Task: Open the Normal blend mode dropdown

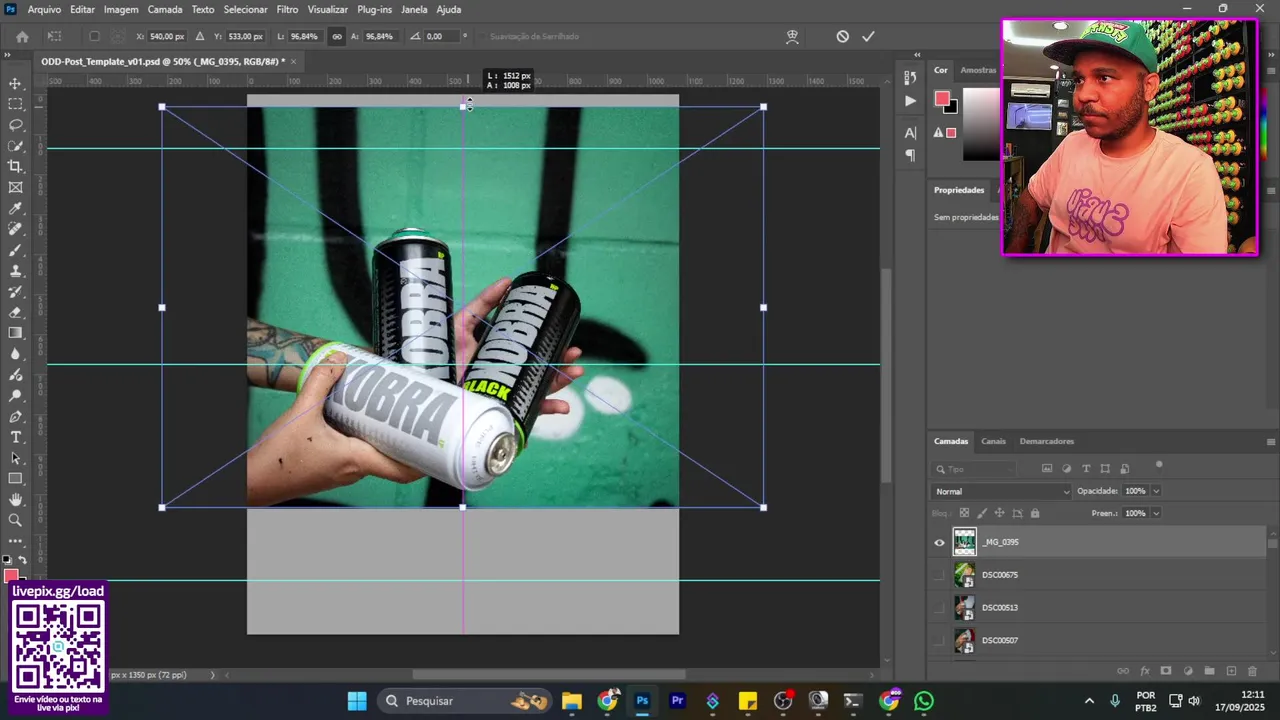Action: click(x=1001, y=491)
